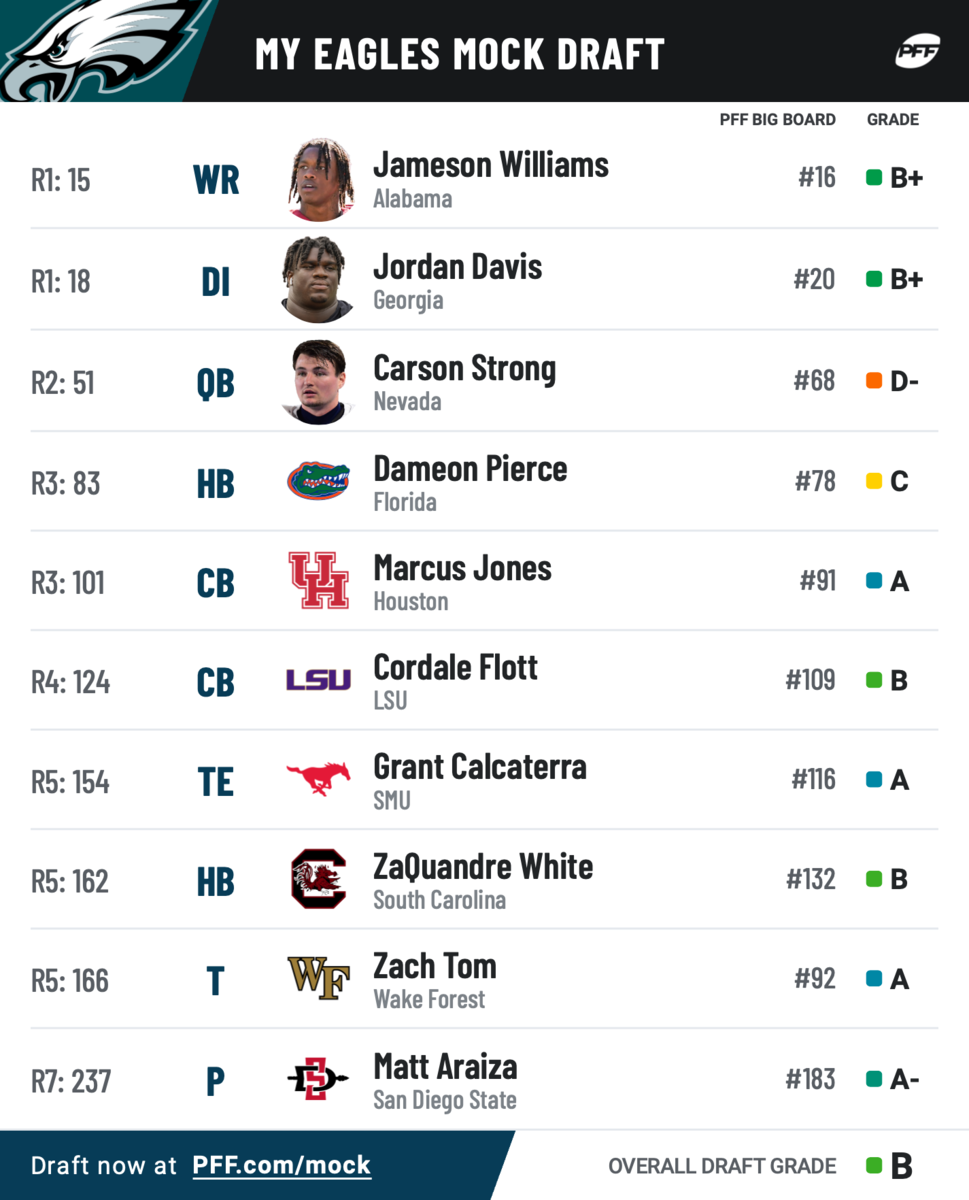Click the South Carolina Gamecocks logo
Image resolution: width=969 pixels, height=1200 pixels.
pyautogui.click(x=318, y=879)
